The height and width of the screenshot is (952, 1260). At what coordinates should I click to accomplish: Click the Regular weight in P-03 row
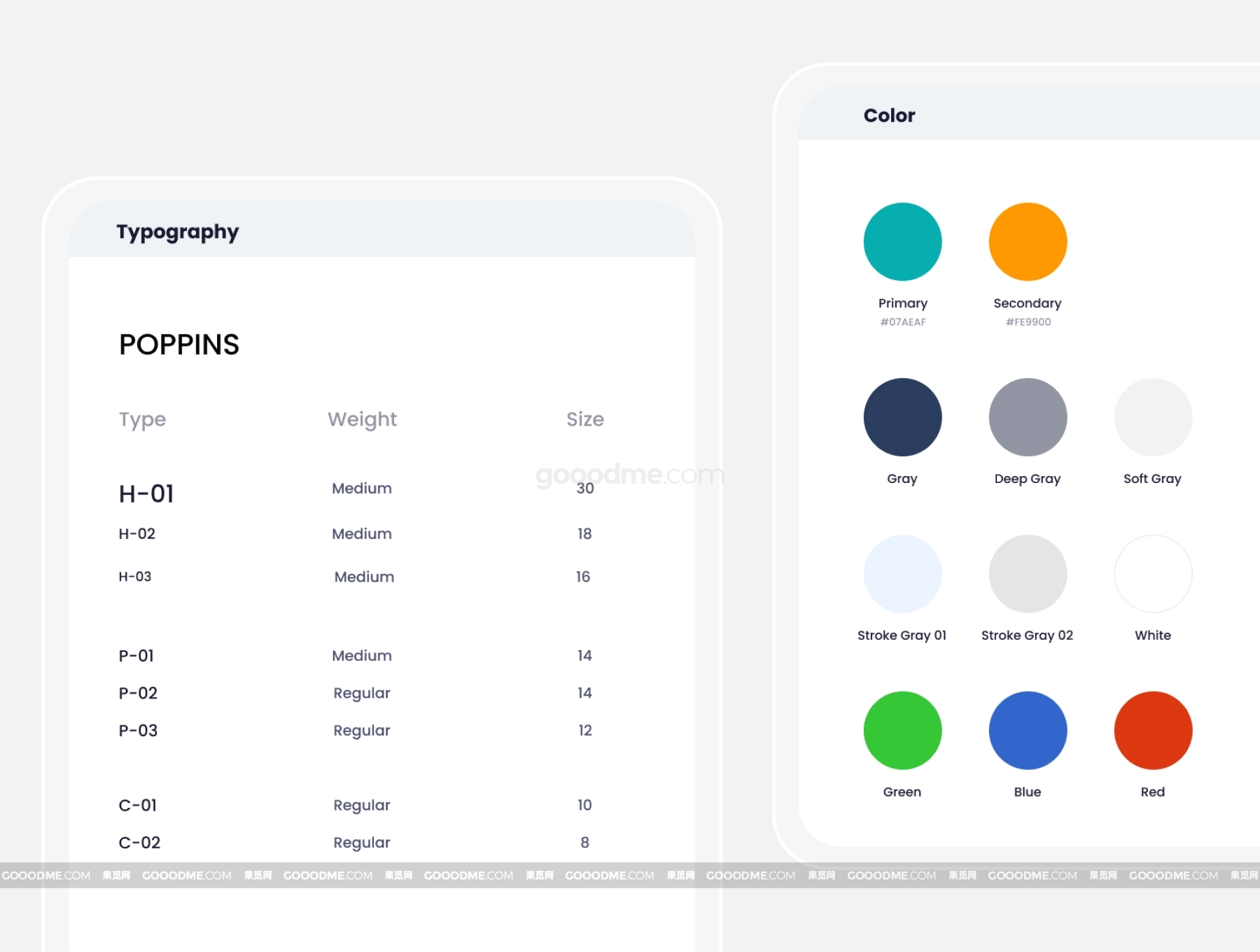(362, 731)
